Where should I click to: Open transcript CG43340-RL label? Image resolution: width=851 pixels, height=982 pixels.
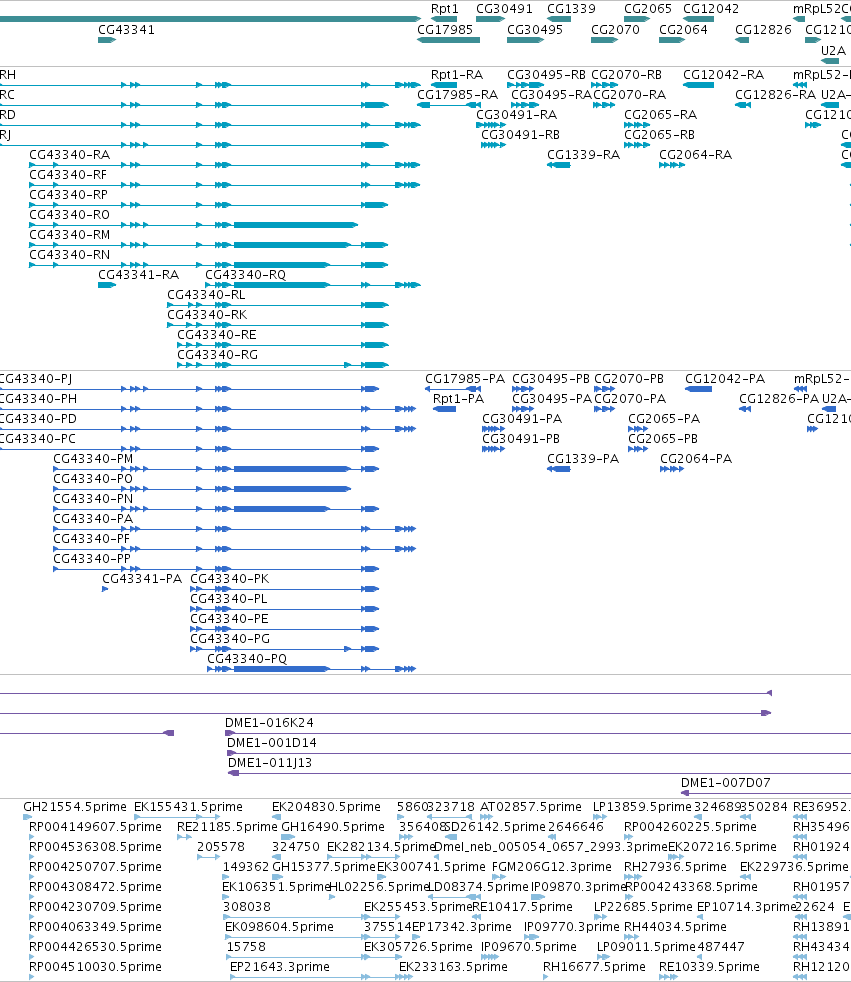point(206,295)
